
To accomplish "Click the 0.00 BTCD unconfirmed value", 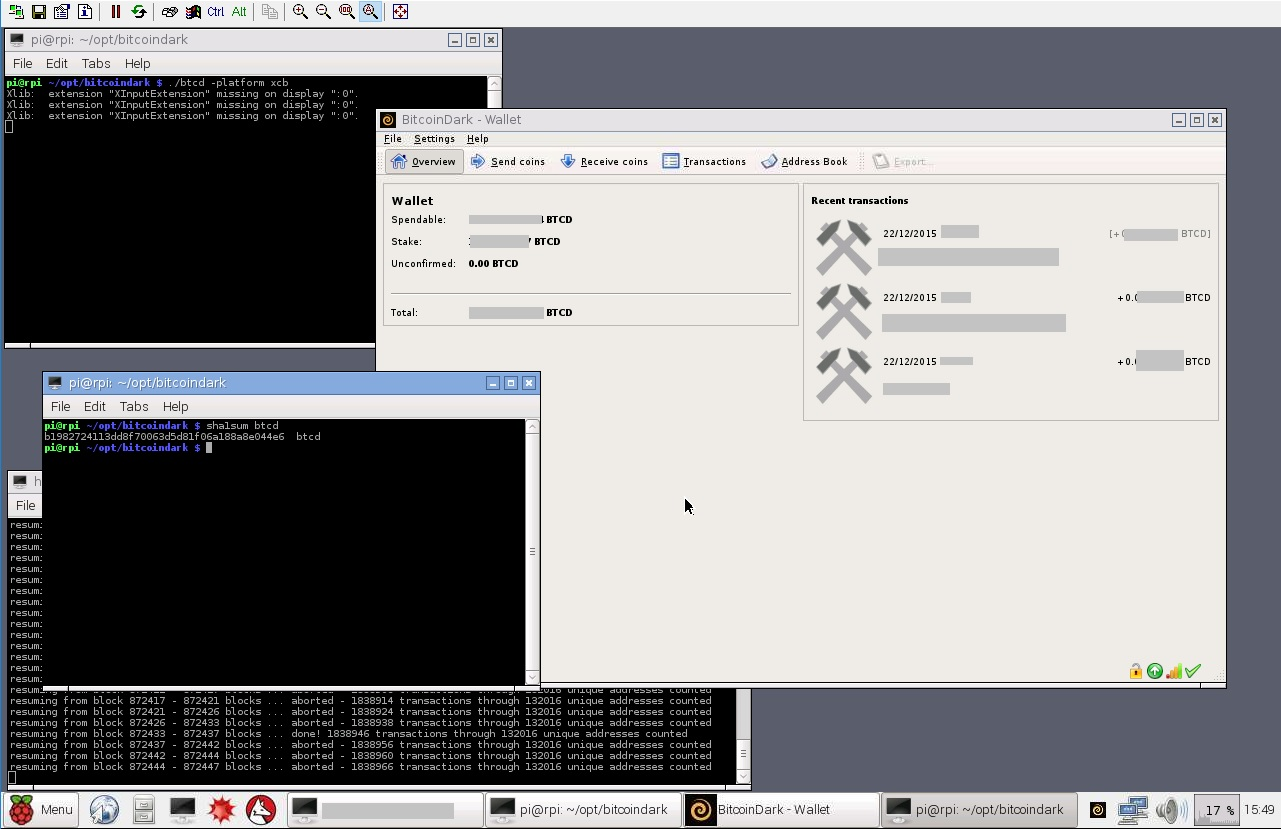I will coord(493,264).
